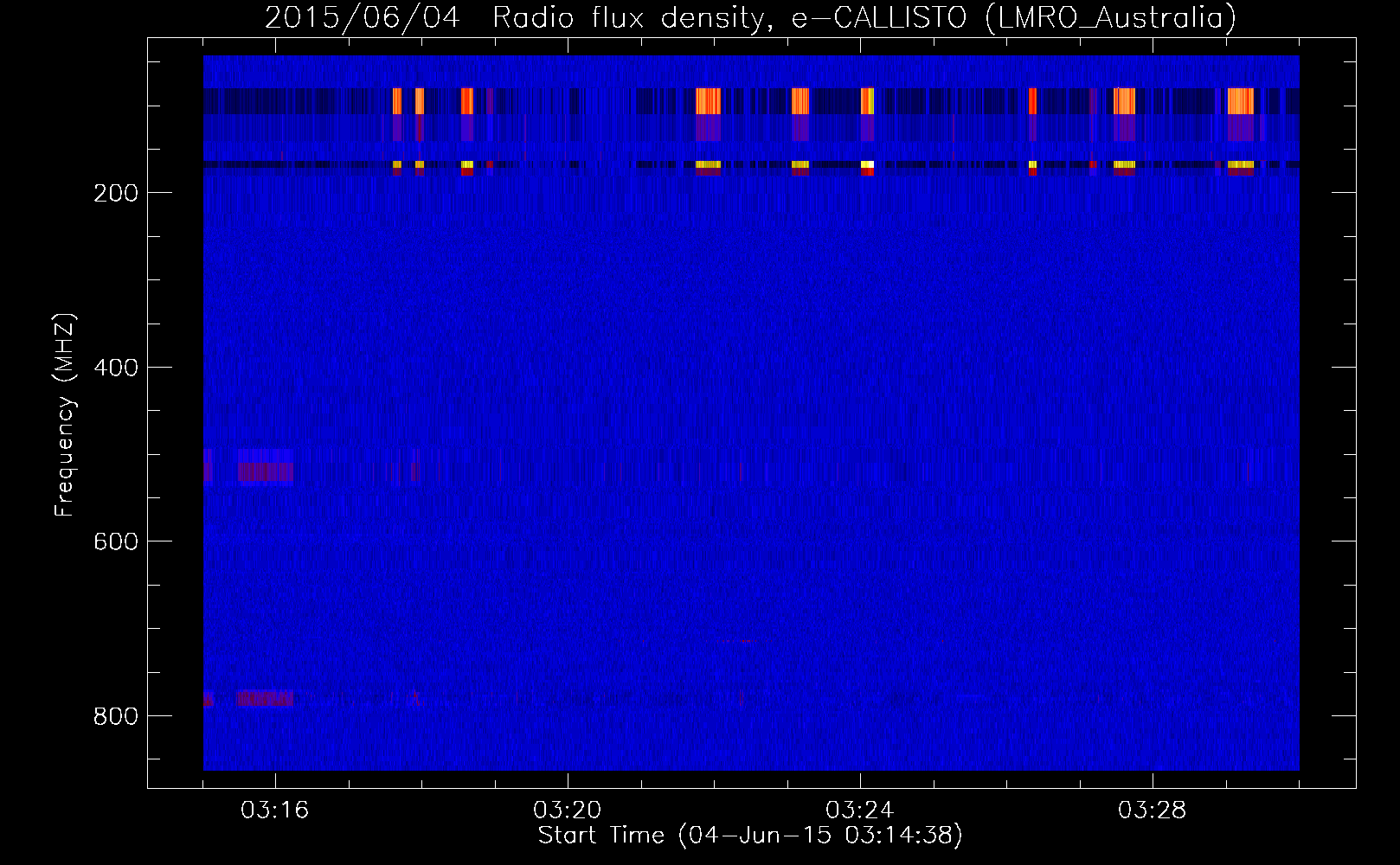1400x865 pixels.
Task: Click the 03:28 time tick label
Action: [1153, 811]
